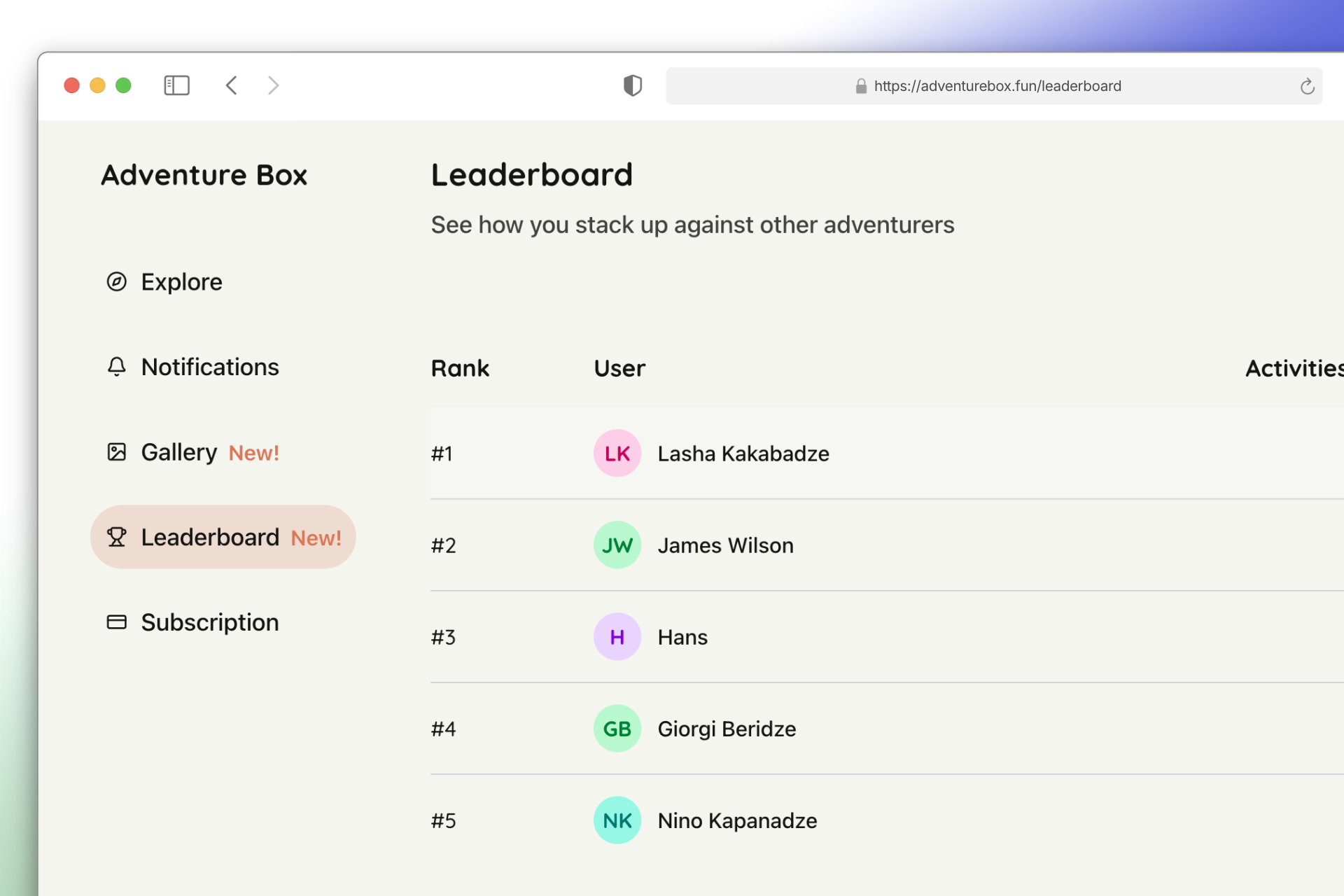Select Explore from the sidebar
The image size is (1344, 896).
coord(181,281)
